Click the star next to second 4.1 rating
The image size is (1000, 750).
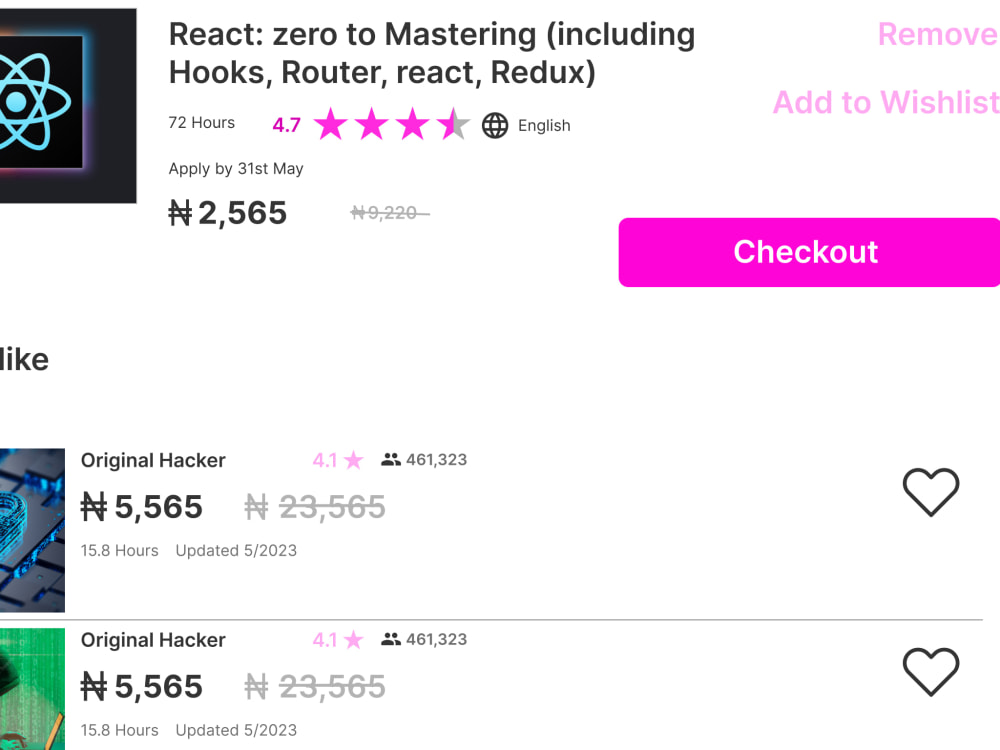pyautogui.click(x=353, y=640)
